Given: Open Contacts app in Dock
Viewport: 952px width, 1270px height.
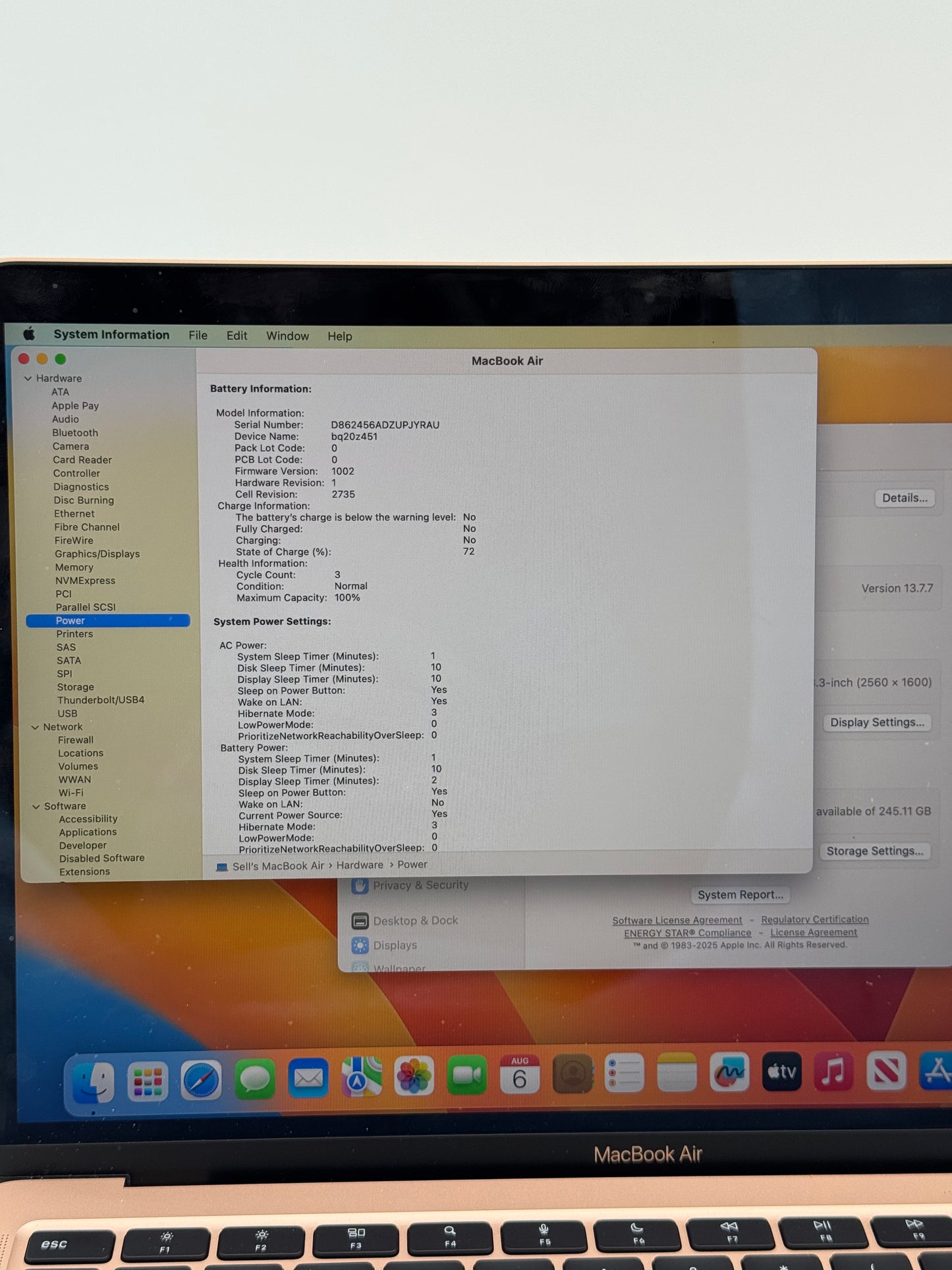Looking at the screenshot, I should pos(572,1074).
